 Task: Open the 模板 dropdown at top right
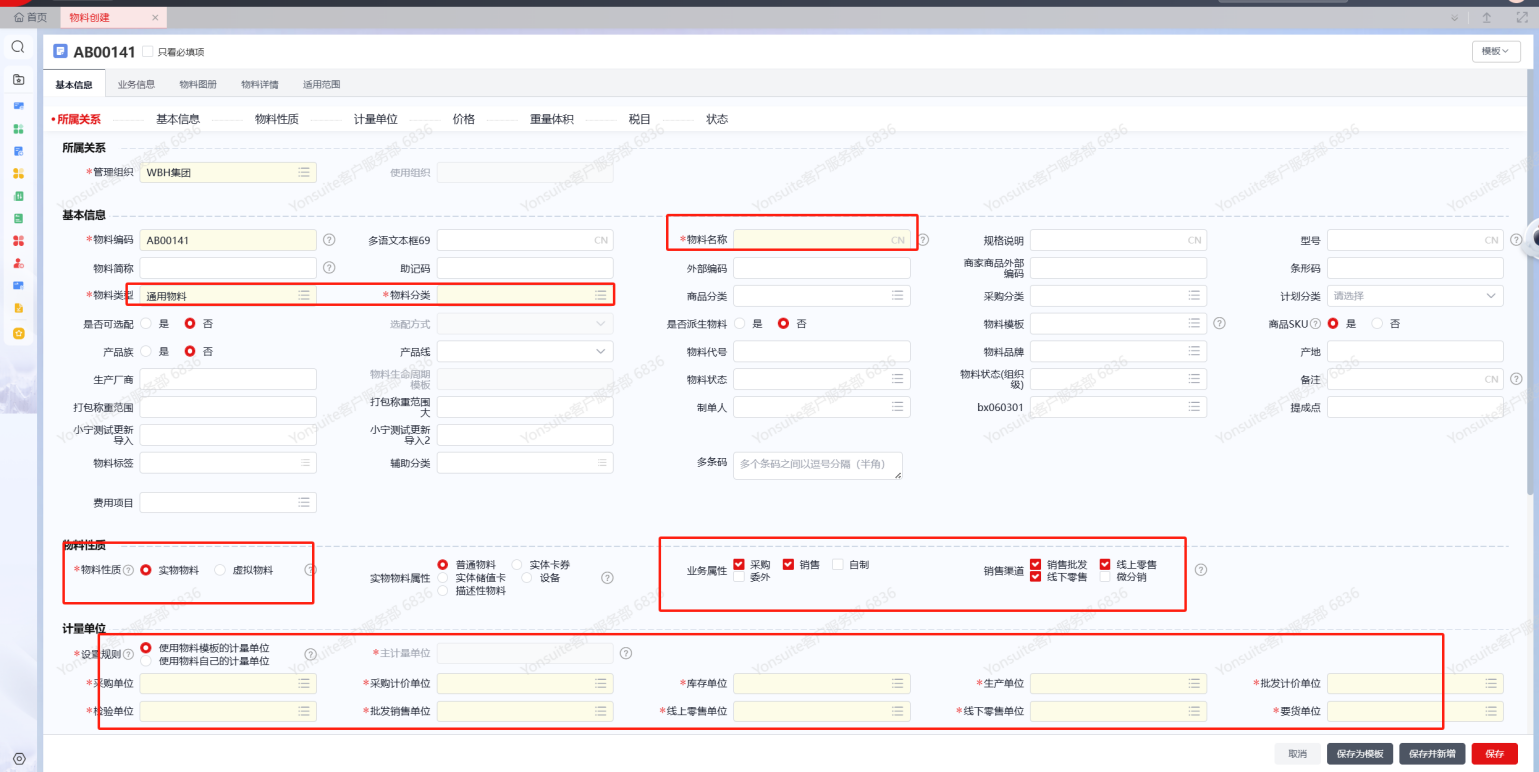click(1496, 52)
